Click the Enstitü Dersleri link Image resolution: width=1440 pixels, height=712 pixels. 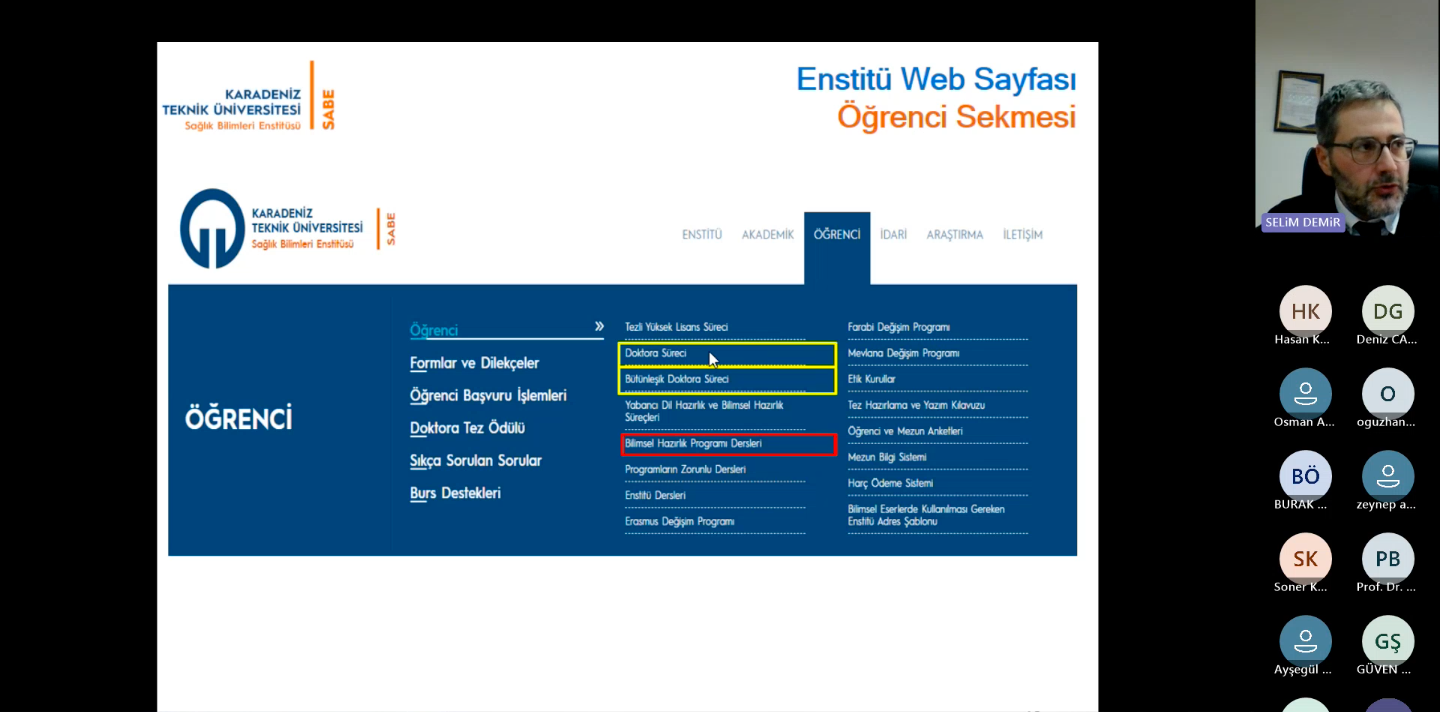tap(655, 495)
